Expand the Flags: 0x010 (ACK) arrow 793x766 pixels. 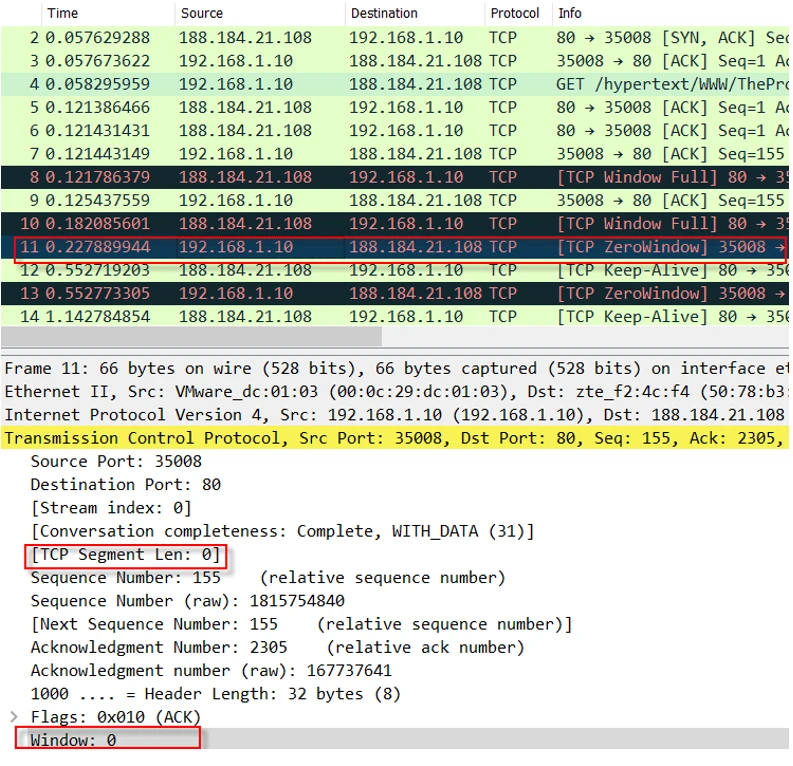14,717
